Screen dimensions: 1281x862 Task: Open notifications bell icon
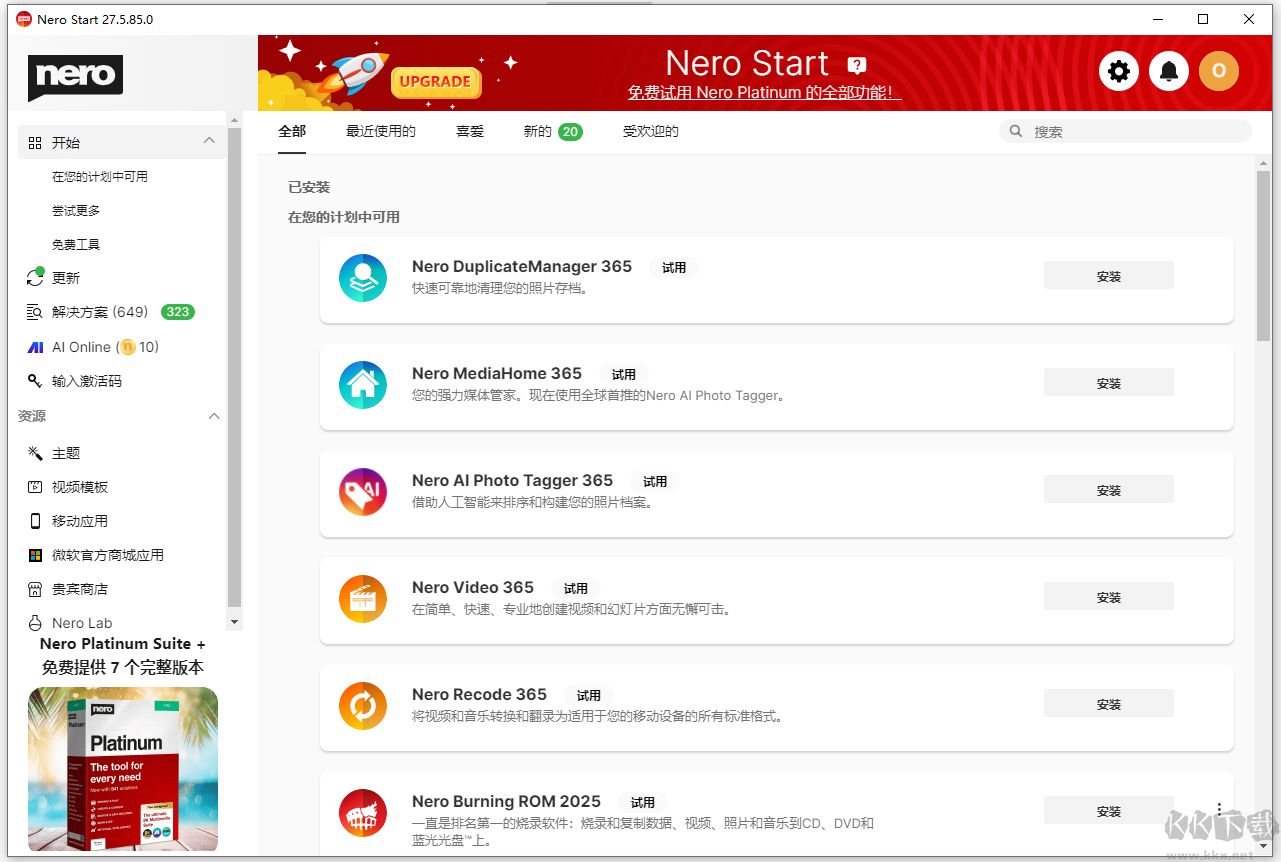[1169, 71]
